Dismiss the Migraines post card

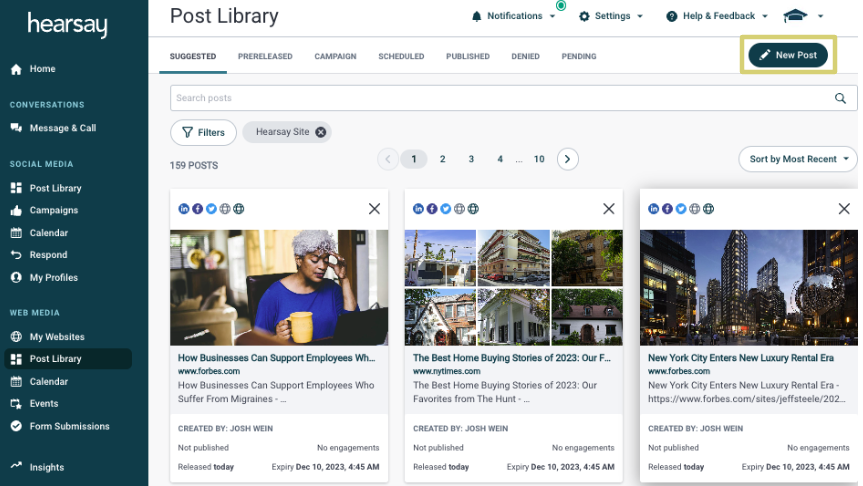[x=374, y=209]
